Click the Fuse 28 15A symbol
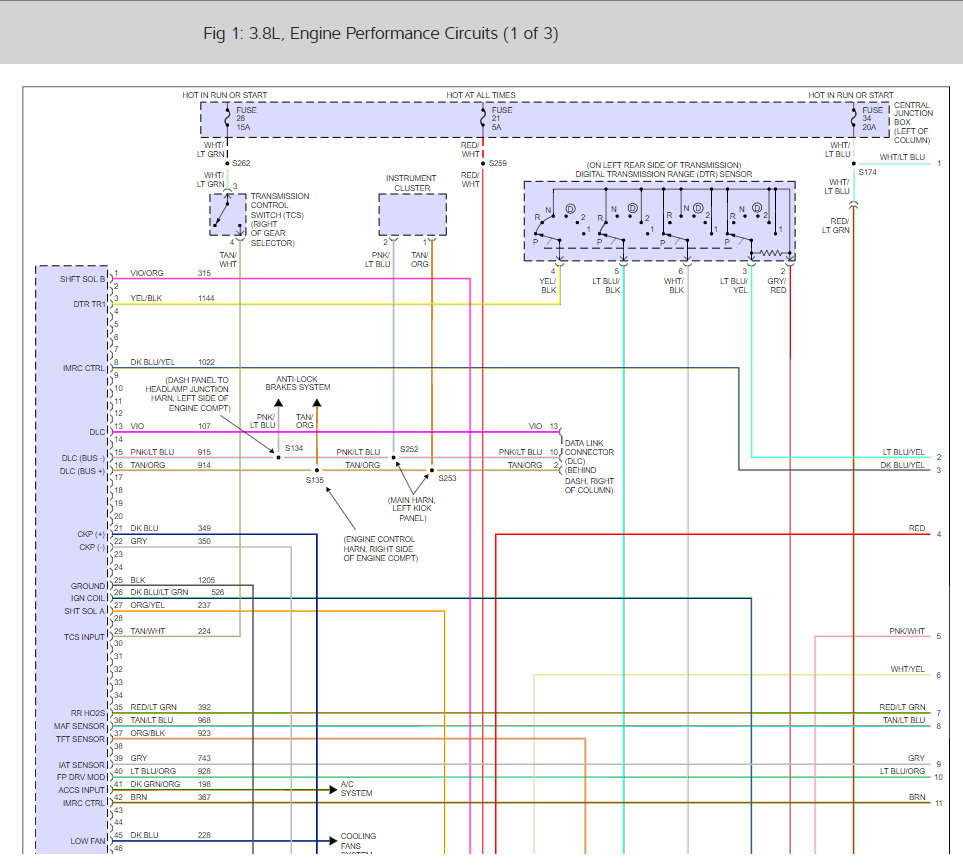 tap(227, 118)
